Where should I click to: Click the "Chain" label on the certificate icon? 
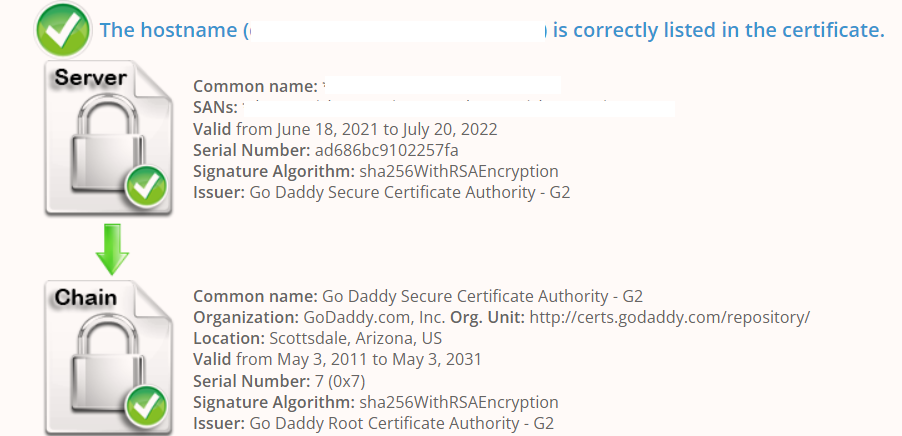[86, 297]
